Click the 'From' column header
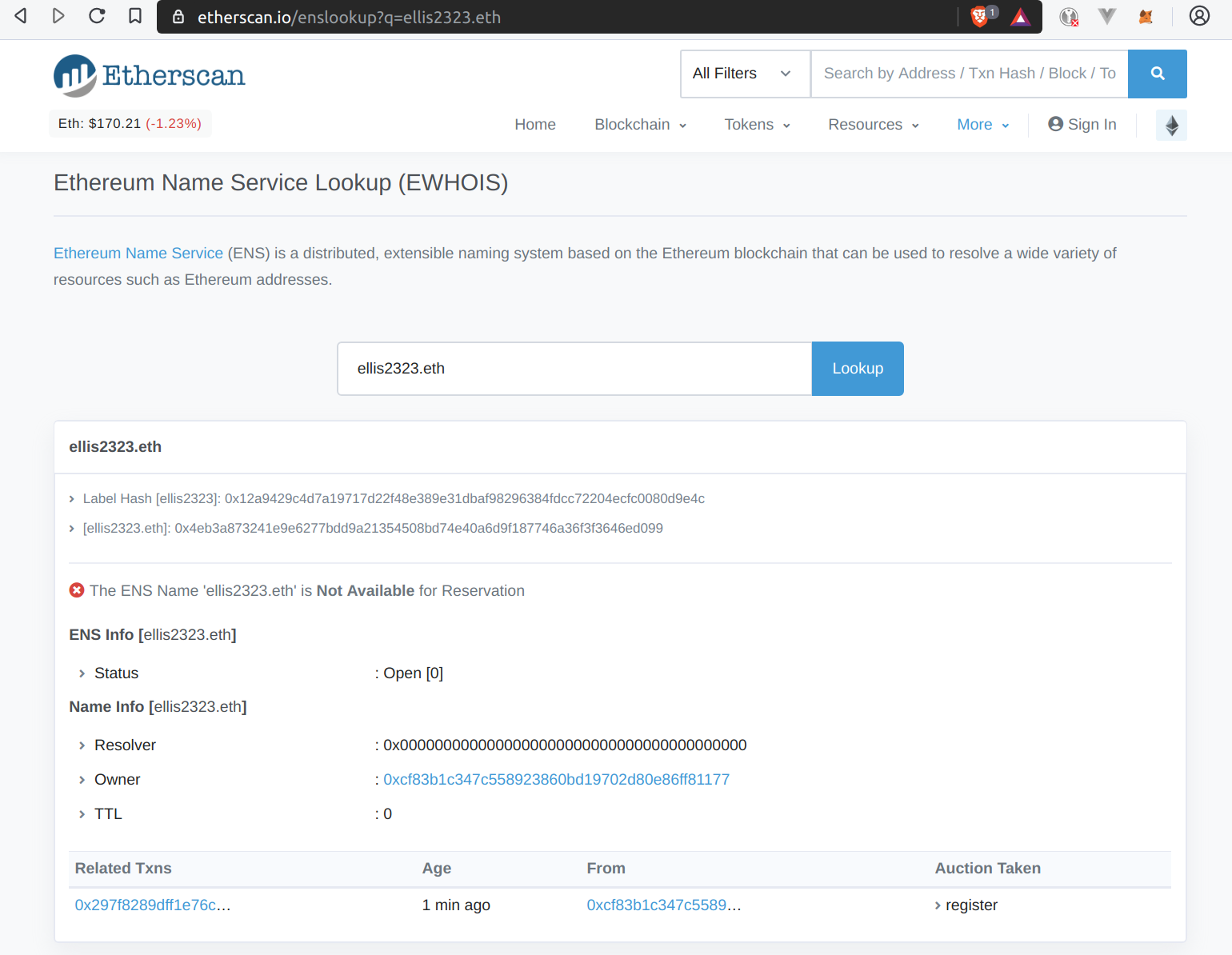1232x955 pixels. (x=606, y=869)
